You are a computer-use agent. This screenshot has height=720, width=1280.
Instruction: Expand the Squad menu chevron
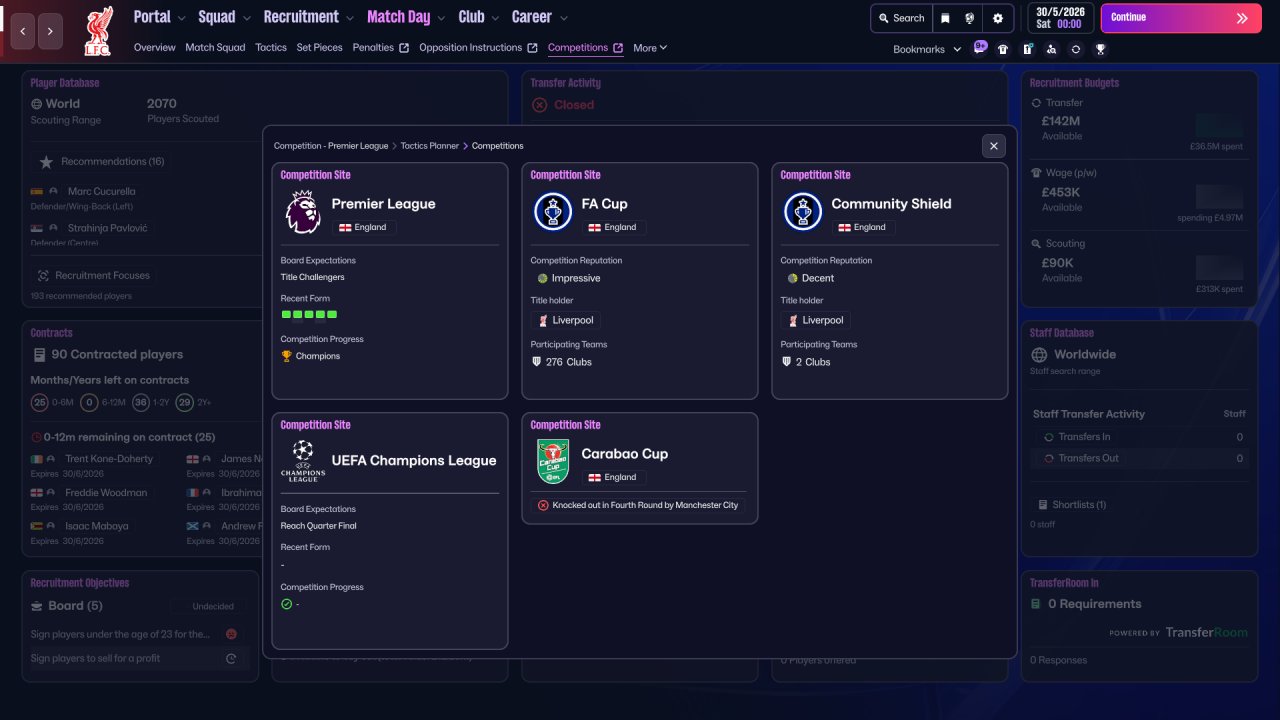click(x=246, y=18)
